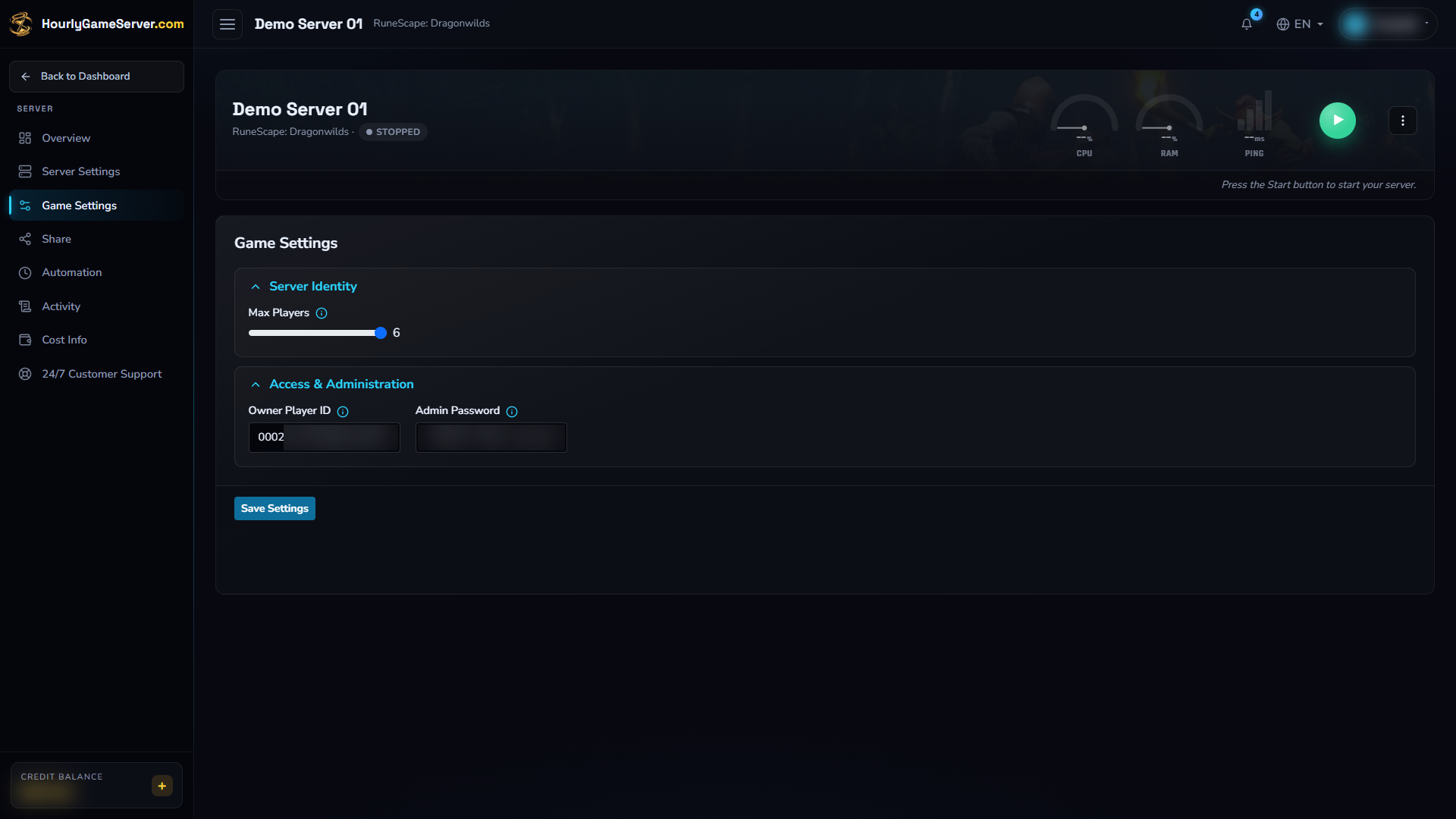
Task: Click the Customer Support lifebuoy icon
Action: [25, 374]
